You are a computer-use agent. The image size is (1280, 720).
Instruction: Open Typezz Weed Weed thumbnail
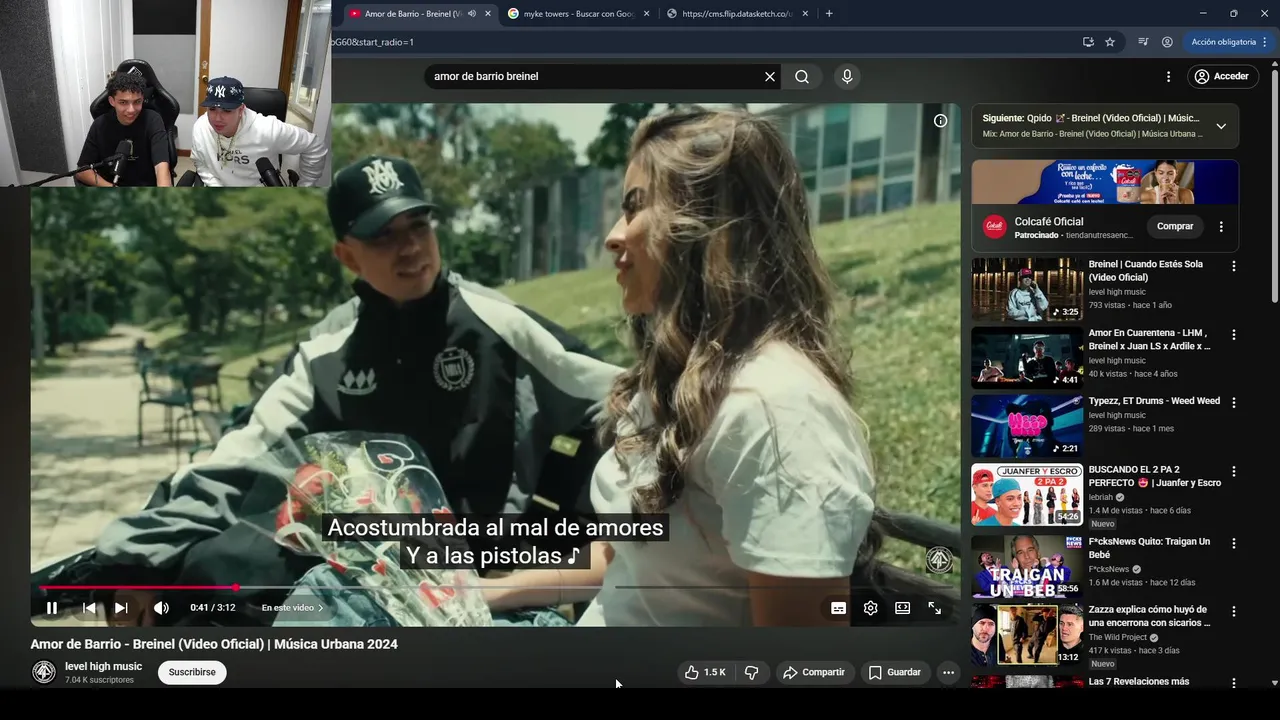click(1027, 425)
